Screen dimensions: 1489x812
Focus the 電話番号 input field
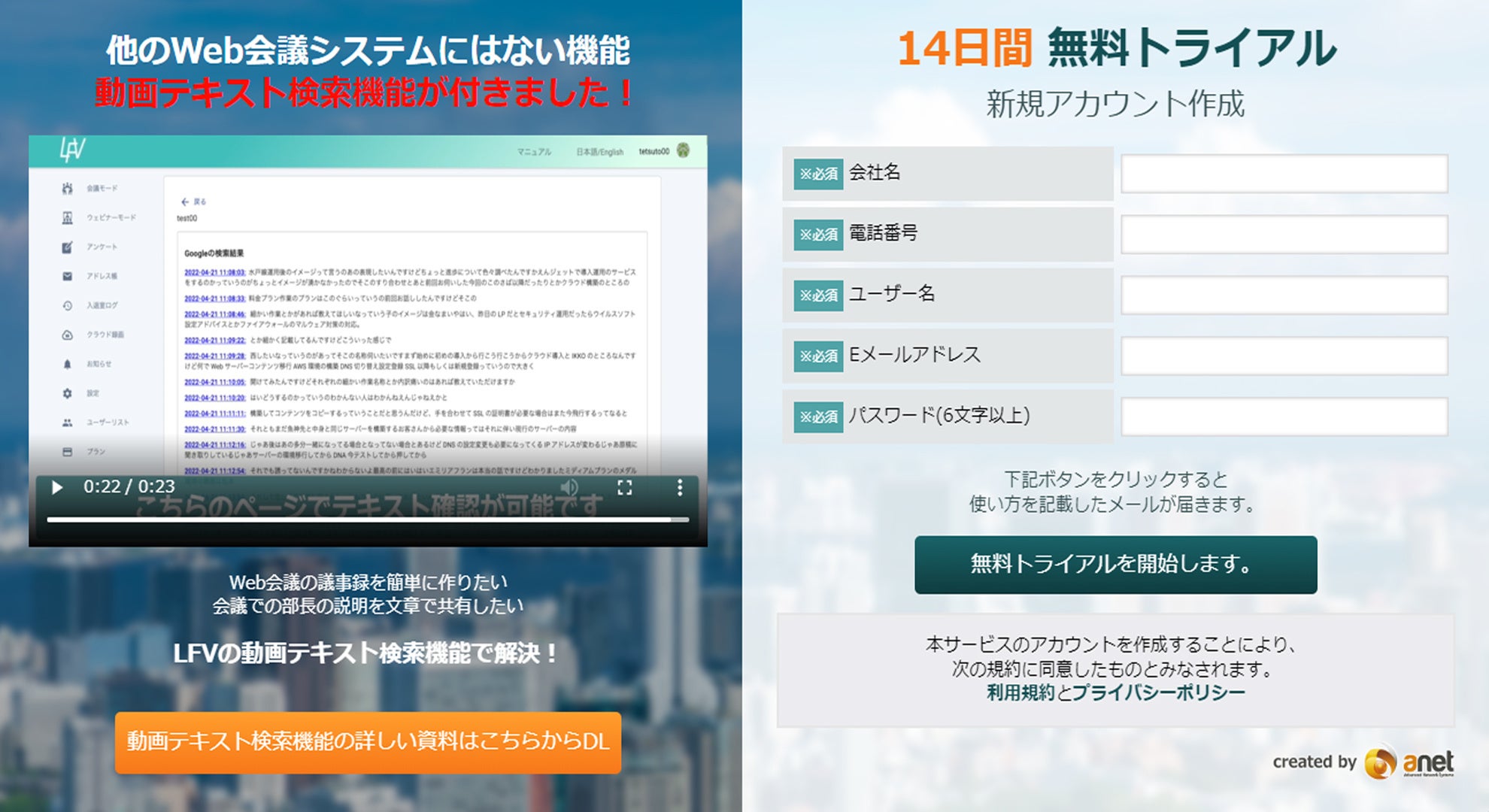tap(1284, 235)
